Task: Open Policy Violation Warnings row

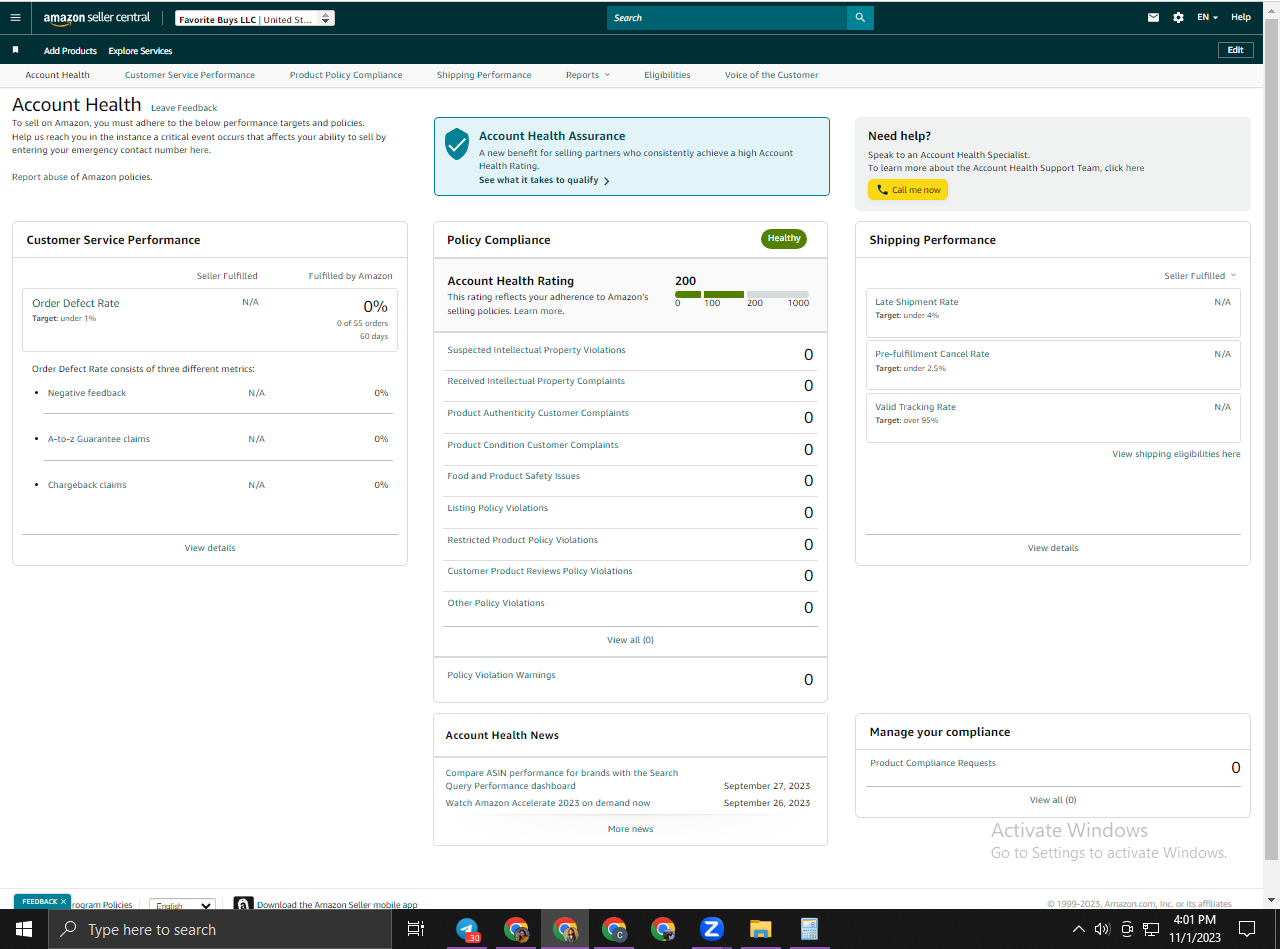Action: pyautogui.click(x=630, y=677)
